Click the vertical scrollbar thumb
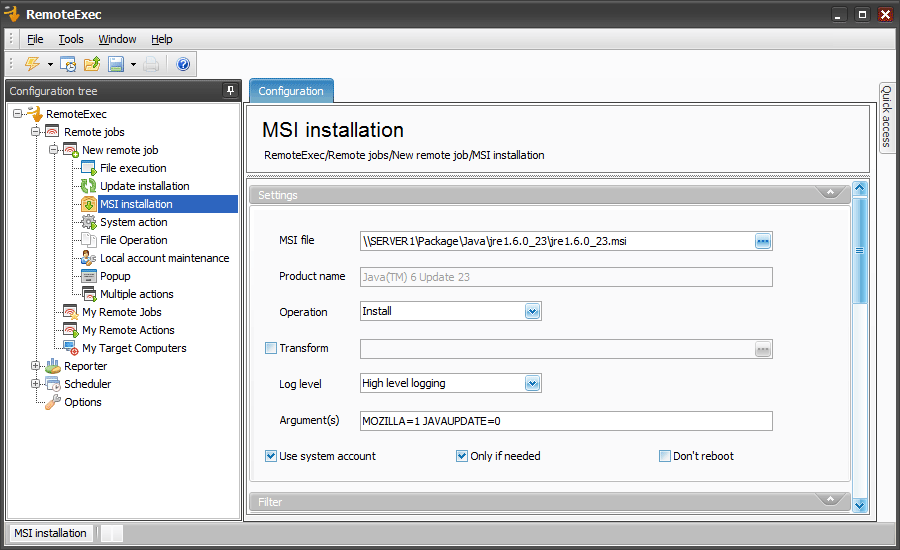 click(x=860, y=250)
